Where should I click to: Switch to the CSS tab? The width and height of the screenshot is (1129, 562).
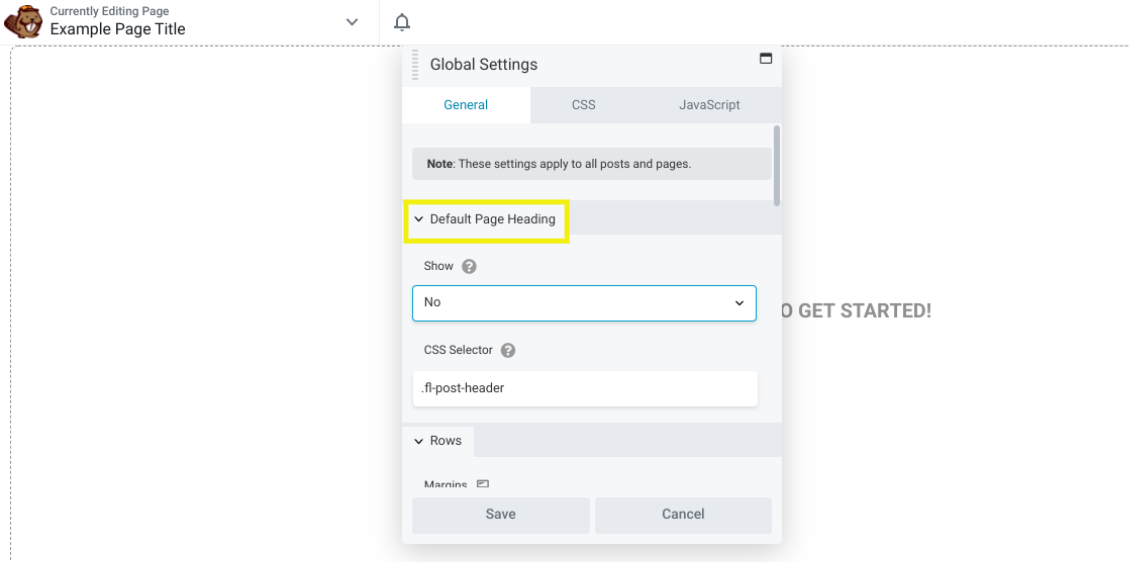[x=584, y=105]
